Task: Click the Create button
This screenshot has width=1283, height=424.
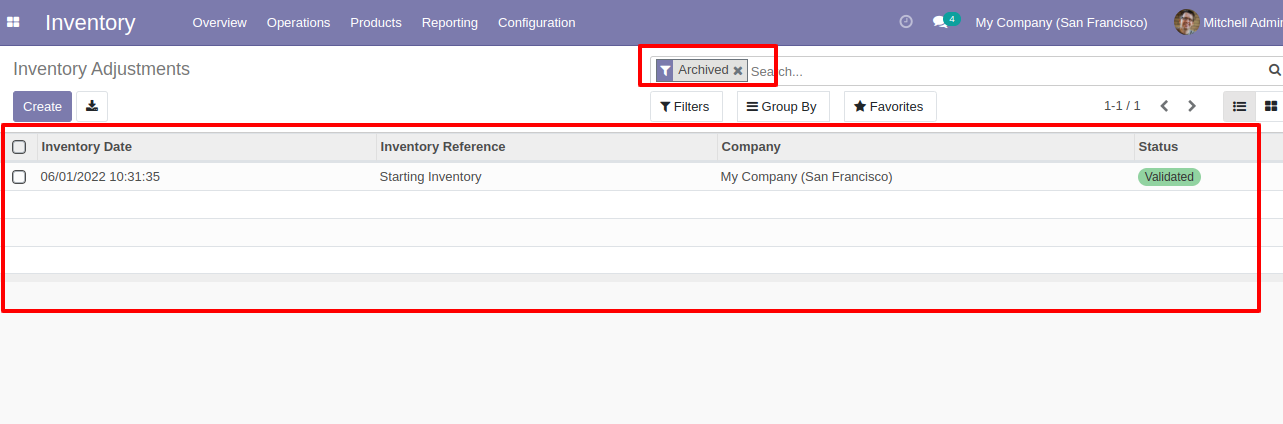Action: click(x=42, y=106)
